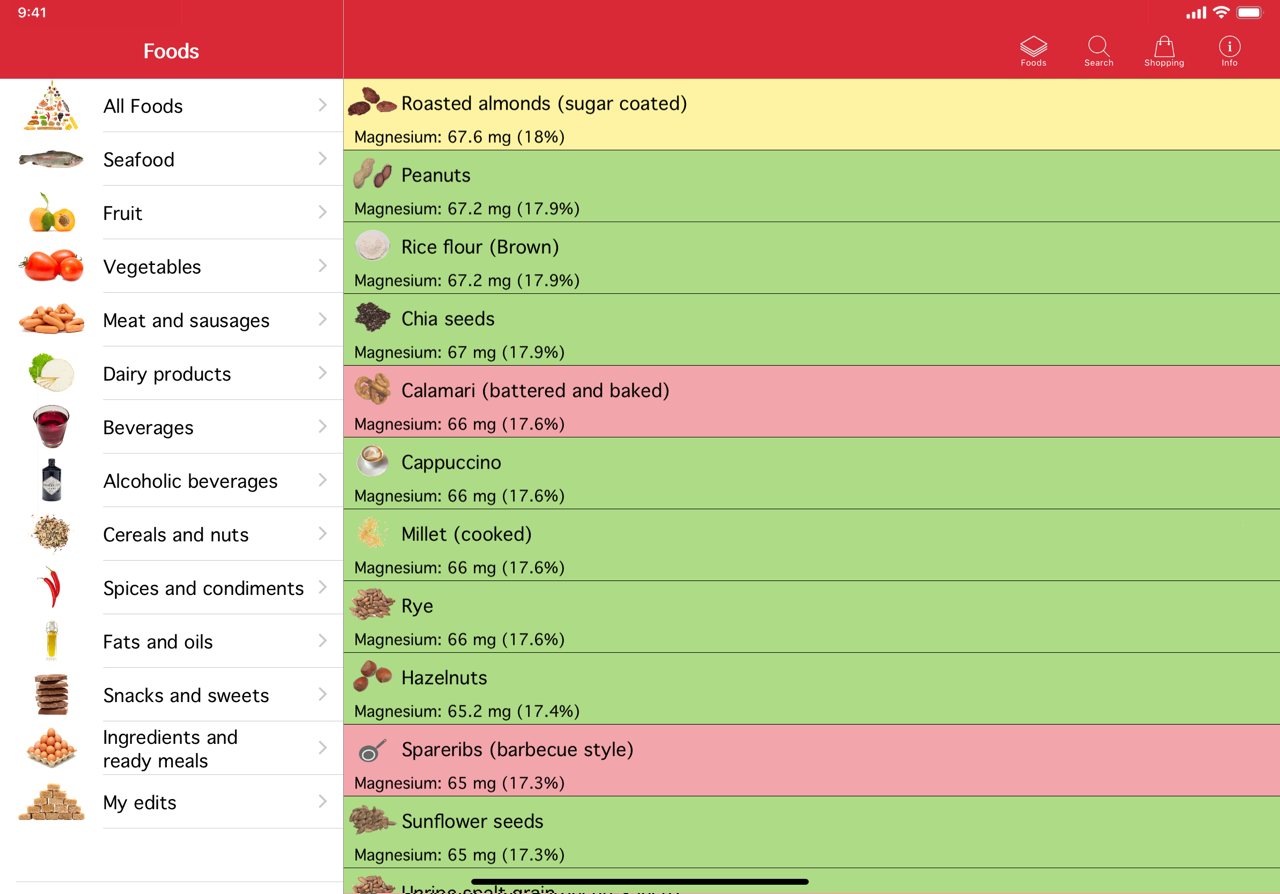Open the Search toolbar icon
The height and width of the screenshot is (894, 1280).
coord(1098,51)
